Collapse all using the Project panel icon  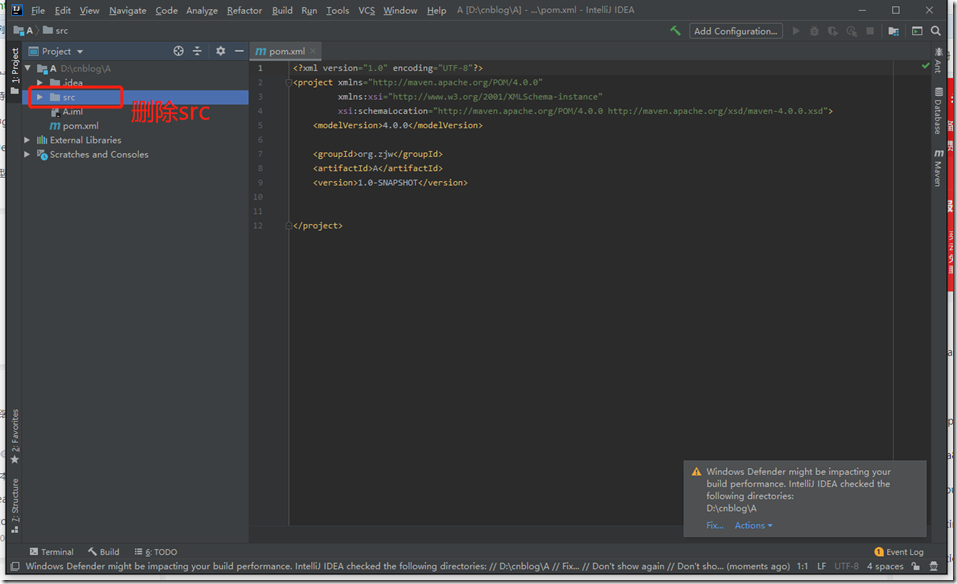[x=197, y=51]
